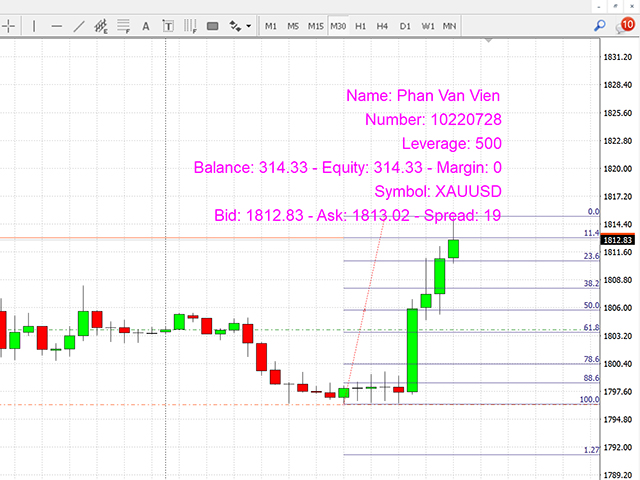Click the Bid Ask Spread text line

coord(358,216)
